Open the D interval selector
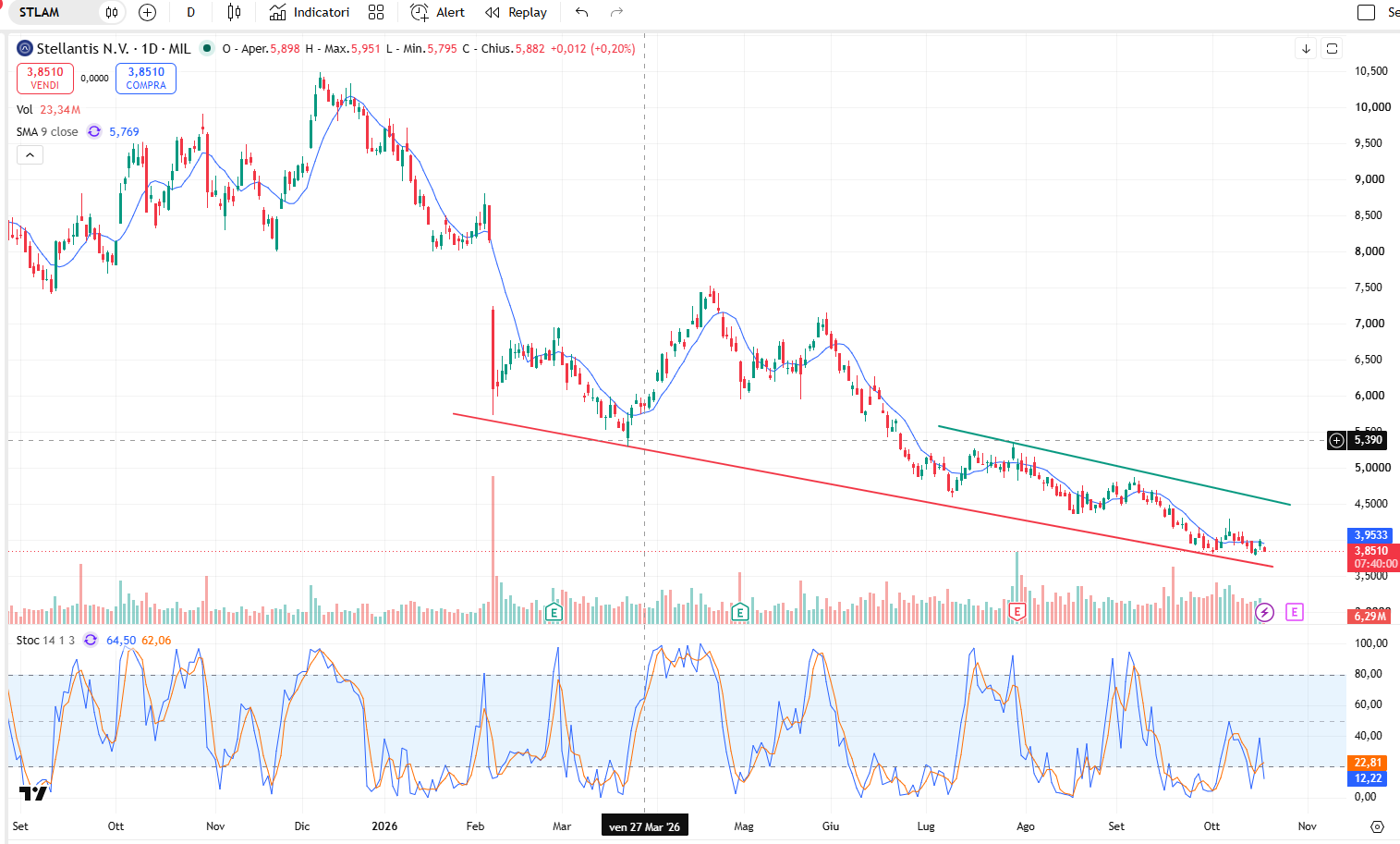1400x844 pixels. pos(191,12)
